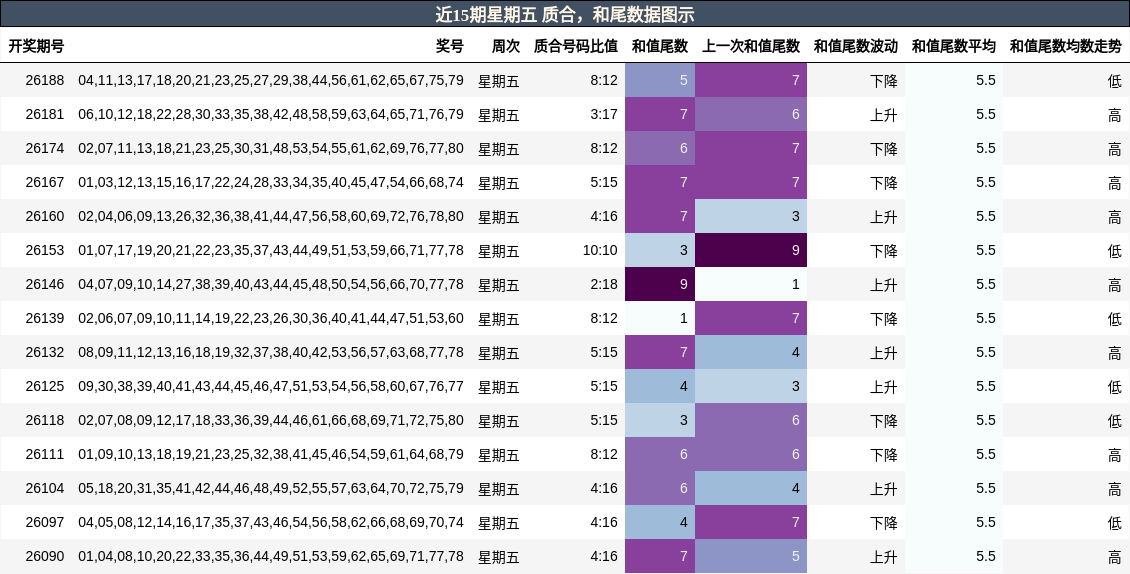Click the 上一次和值尾数 cell 1 in row 26146
The height and width of the screenshot is (574, 1130).
point(751,284)
